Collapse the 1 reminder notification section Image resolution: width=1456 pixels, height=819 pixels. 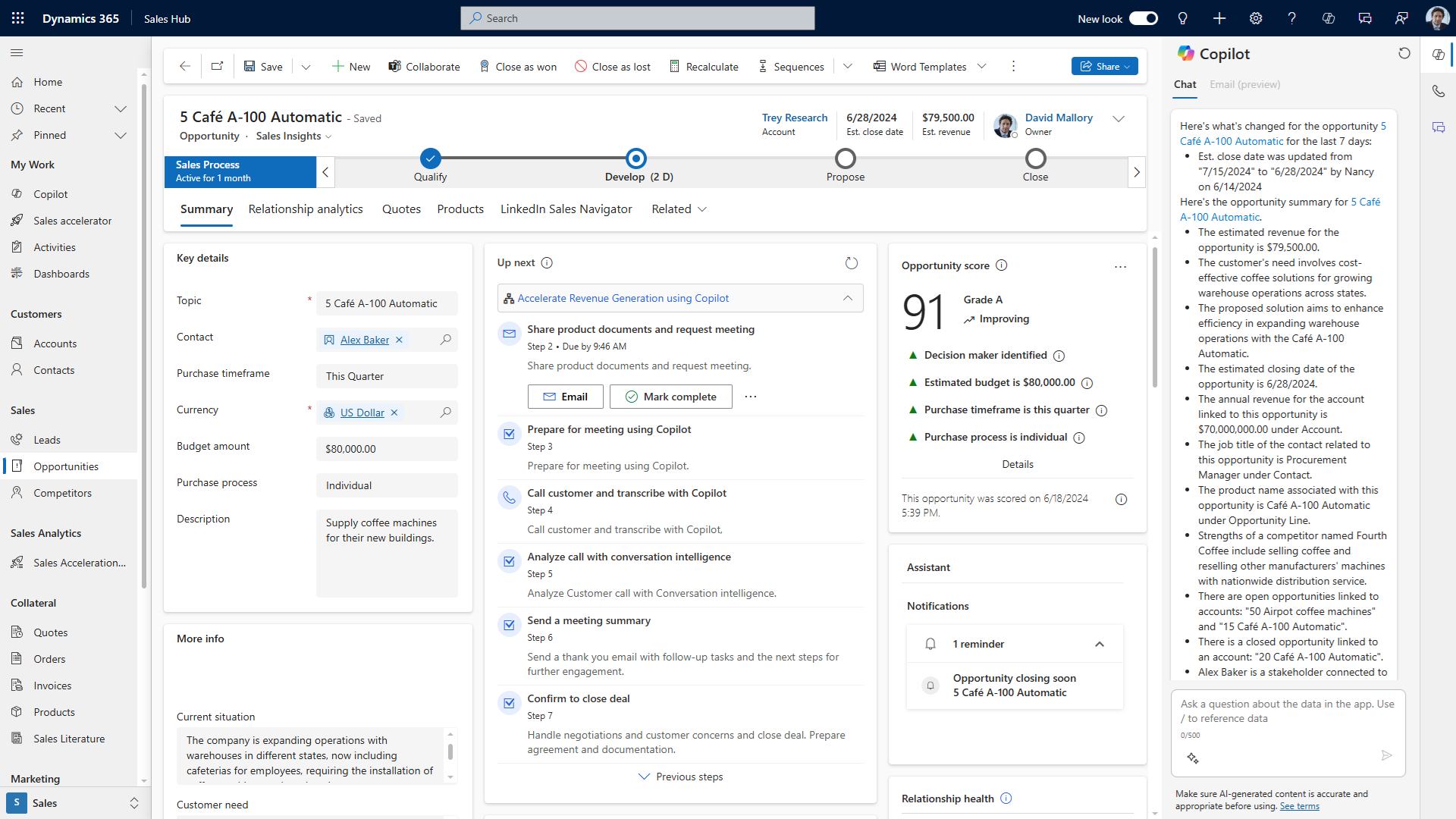click(1099, 644)
